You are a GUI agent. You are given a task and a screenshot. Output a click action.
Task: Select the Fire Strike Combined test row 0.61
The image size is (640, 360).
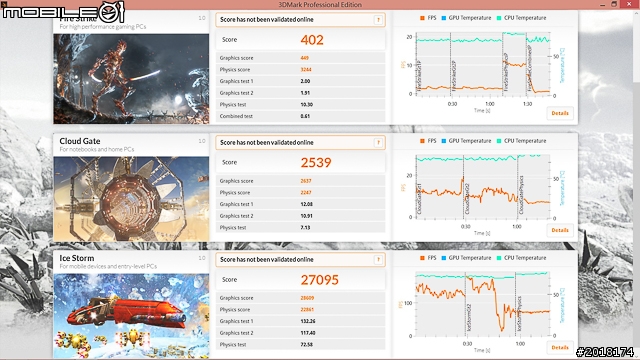[x=300, y=116]
